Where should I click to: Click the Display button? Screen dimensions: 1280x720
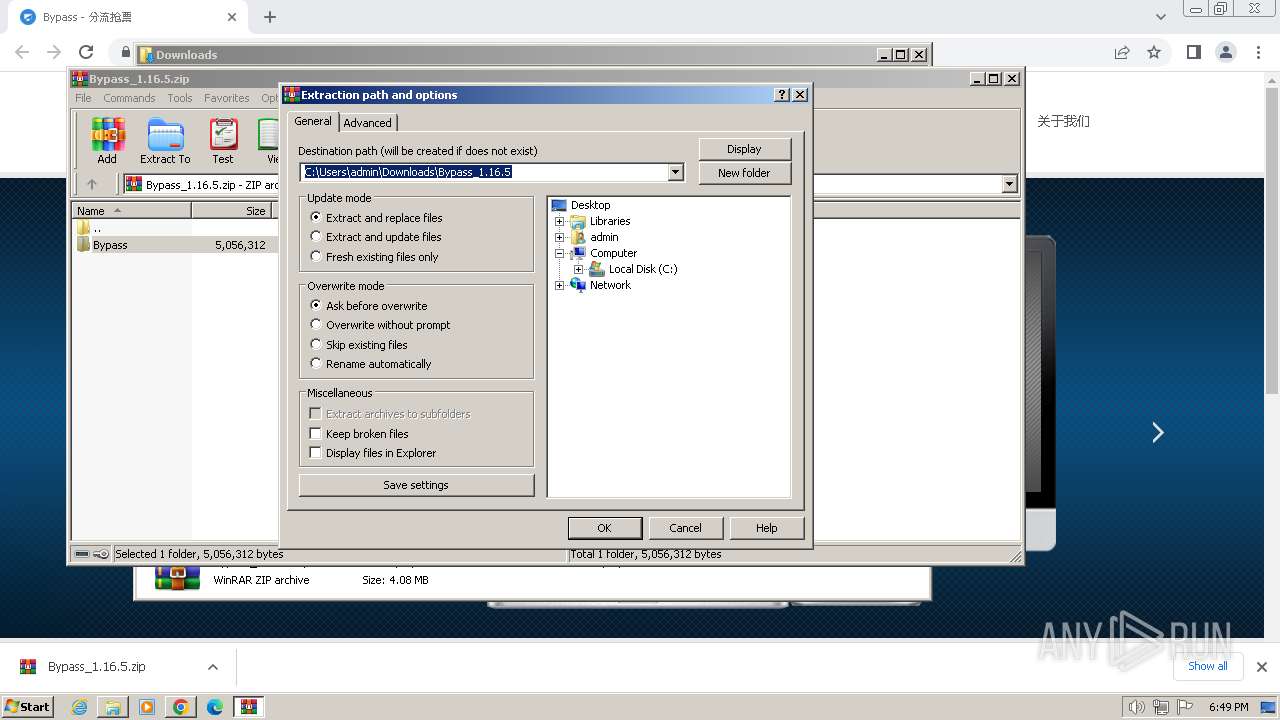[744, 149]
